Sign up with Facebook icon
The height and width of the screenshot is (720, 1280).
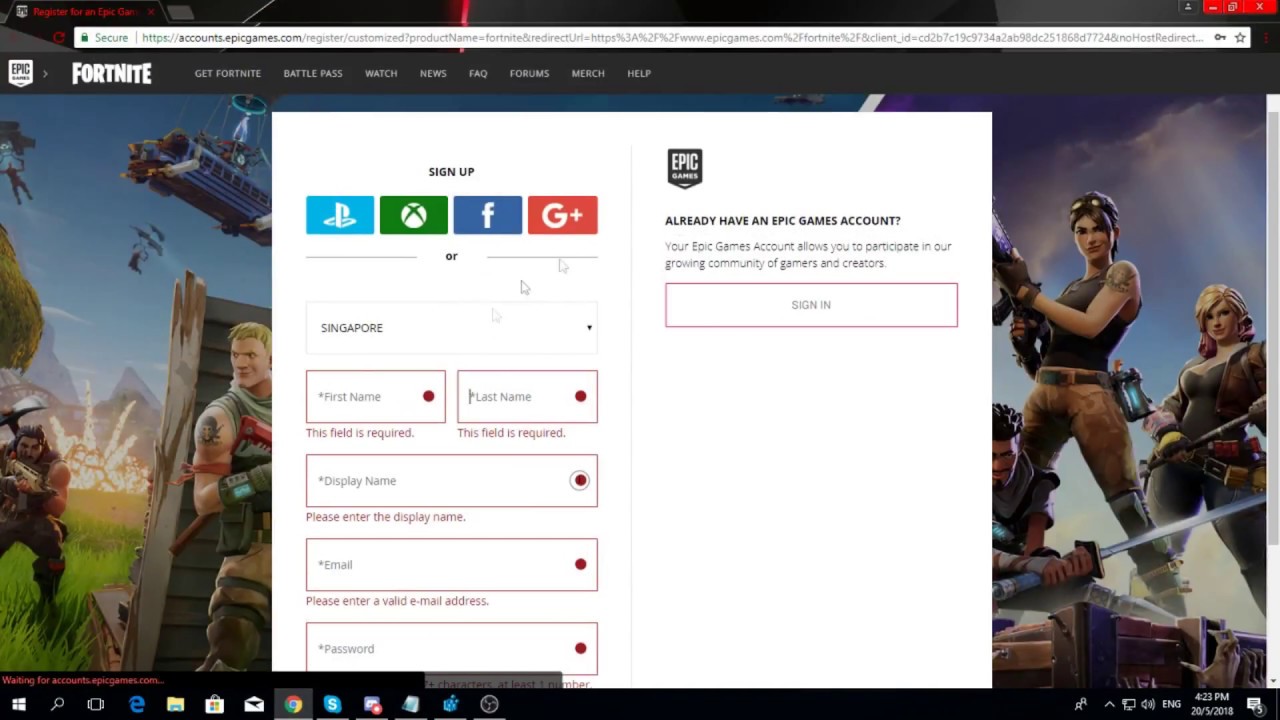[x=488, y=215]
